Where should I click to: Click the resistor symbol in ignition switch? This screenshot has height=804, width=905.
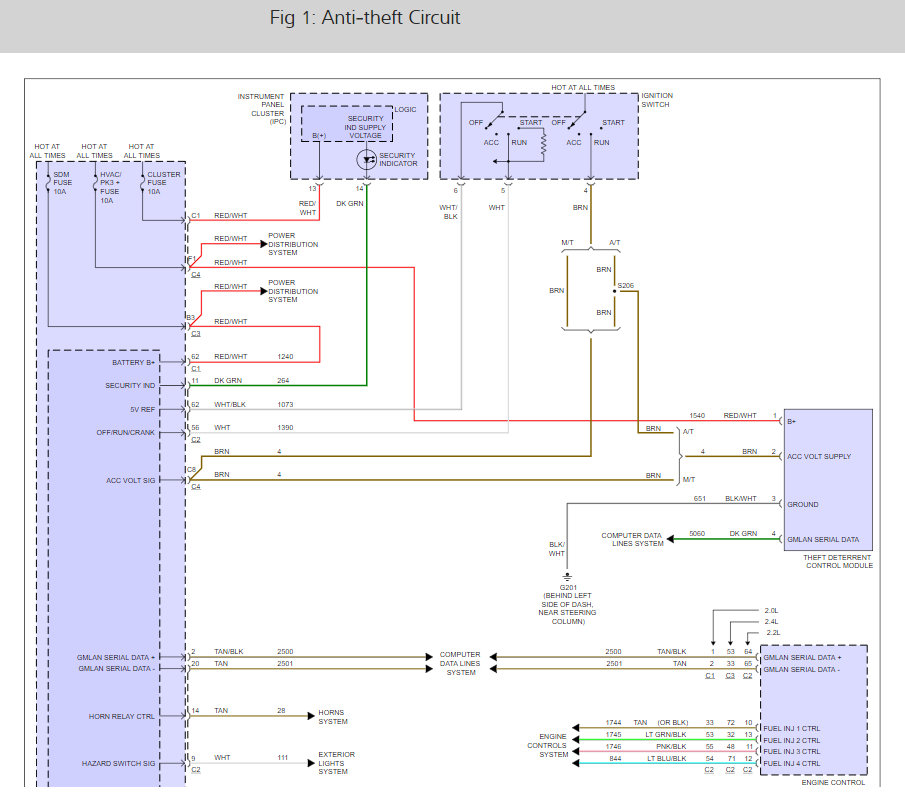(543, 144)
